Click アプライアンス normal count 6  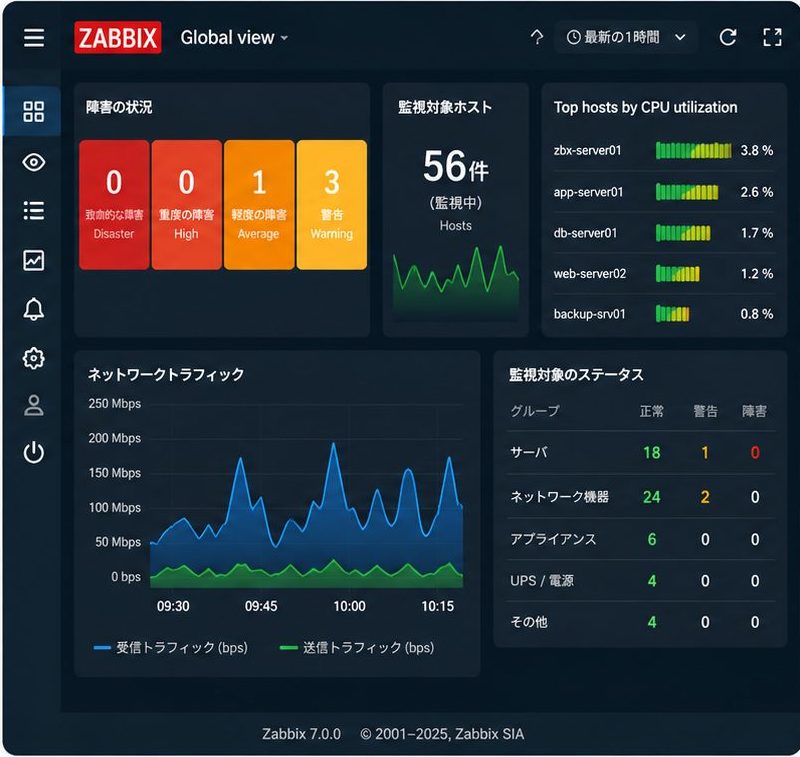[x=652, y=539]
